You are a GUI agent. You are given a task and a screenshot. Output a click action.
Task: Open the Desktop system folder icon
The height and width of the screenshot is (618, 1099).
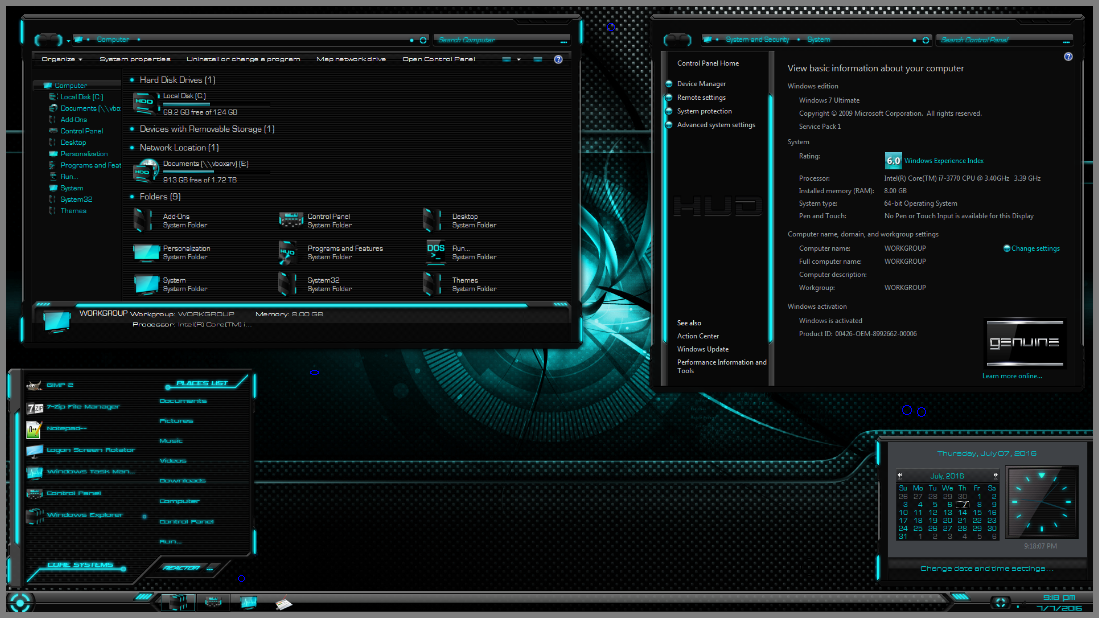[432, 220]
